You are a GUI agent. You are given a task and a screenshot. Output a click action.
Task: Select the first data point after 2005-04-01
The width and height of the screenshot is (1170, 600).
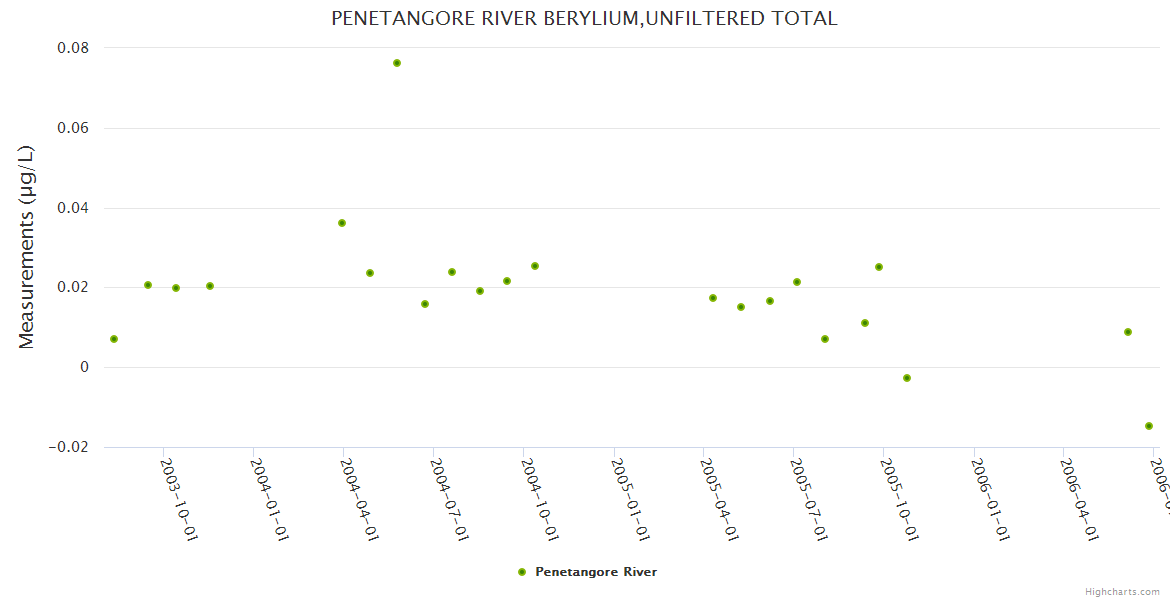click(713, 298)
